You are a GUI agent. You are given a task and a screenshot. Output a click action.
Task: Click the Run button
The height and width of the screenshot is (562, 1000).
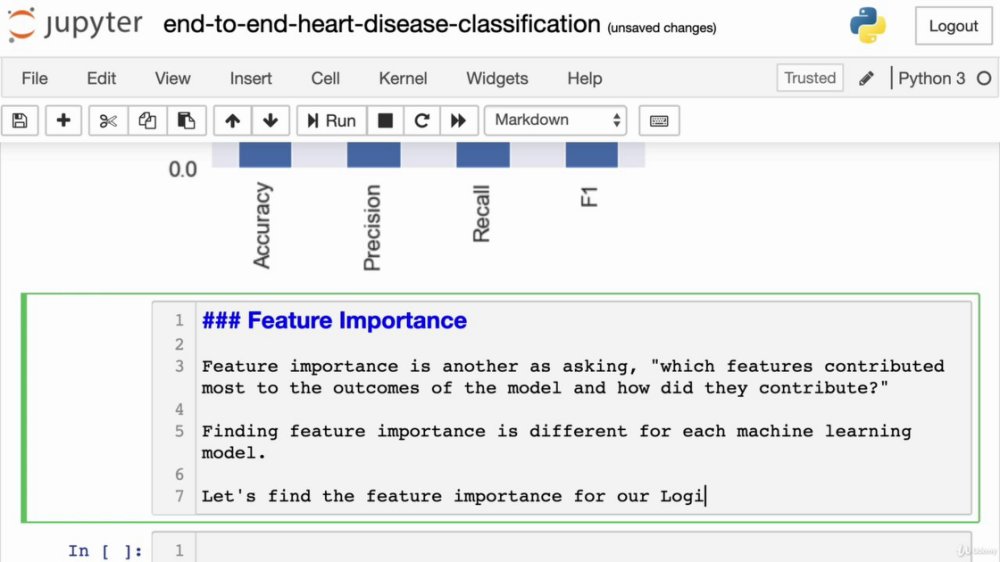coord(332,121)
